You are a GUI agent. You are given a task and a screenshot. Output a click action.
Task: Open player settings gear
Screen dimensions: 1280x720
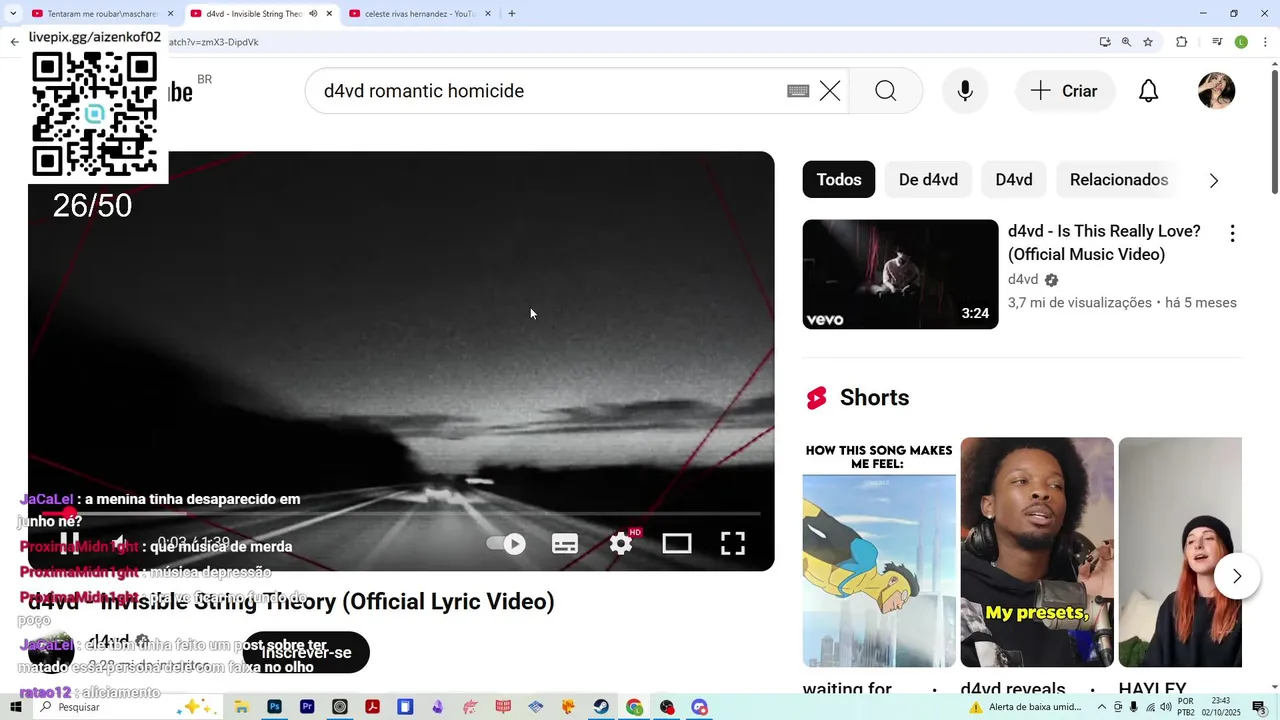click(x=621, y=543)
